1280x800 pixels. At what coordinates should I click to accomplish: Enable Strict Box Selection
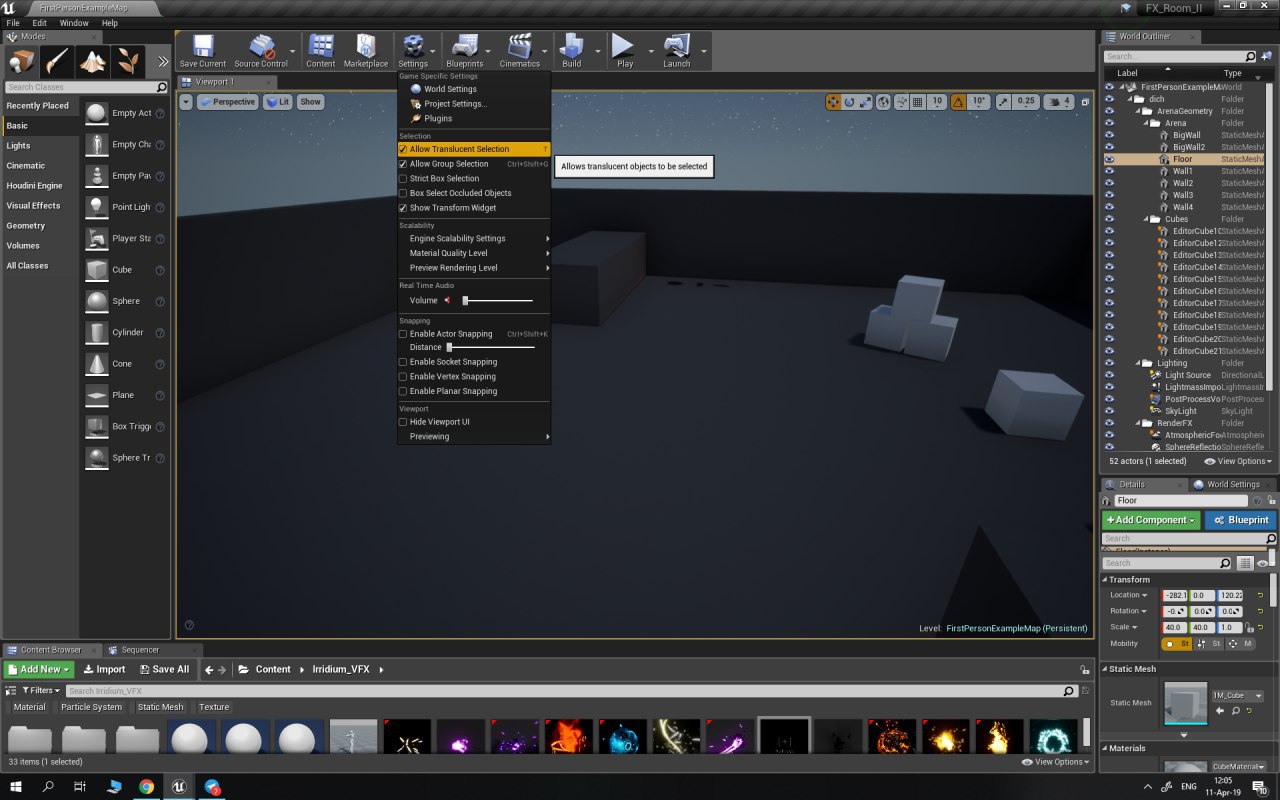(x=403, y=179)
